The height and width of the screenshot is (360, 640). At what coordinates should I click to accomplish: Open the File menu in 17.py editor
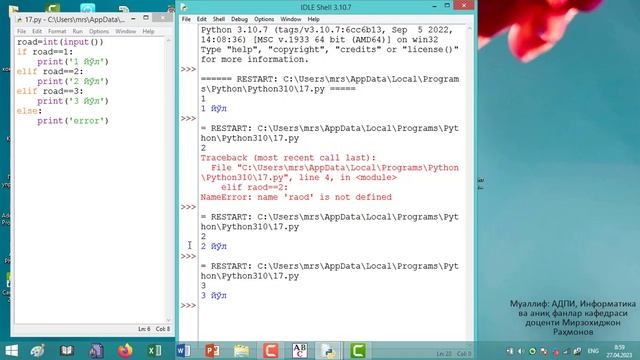[x=21, y=31]
